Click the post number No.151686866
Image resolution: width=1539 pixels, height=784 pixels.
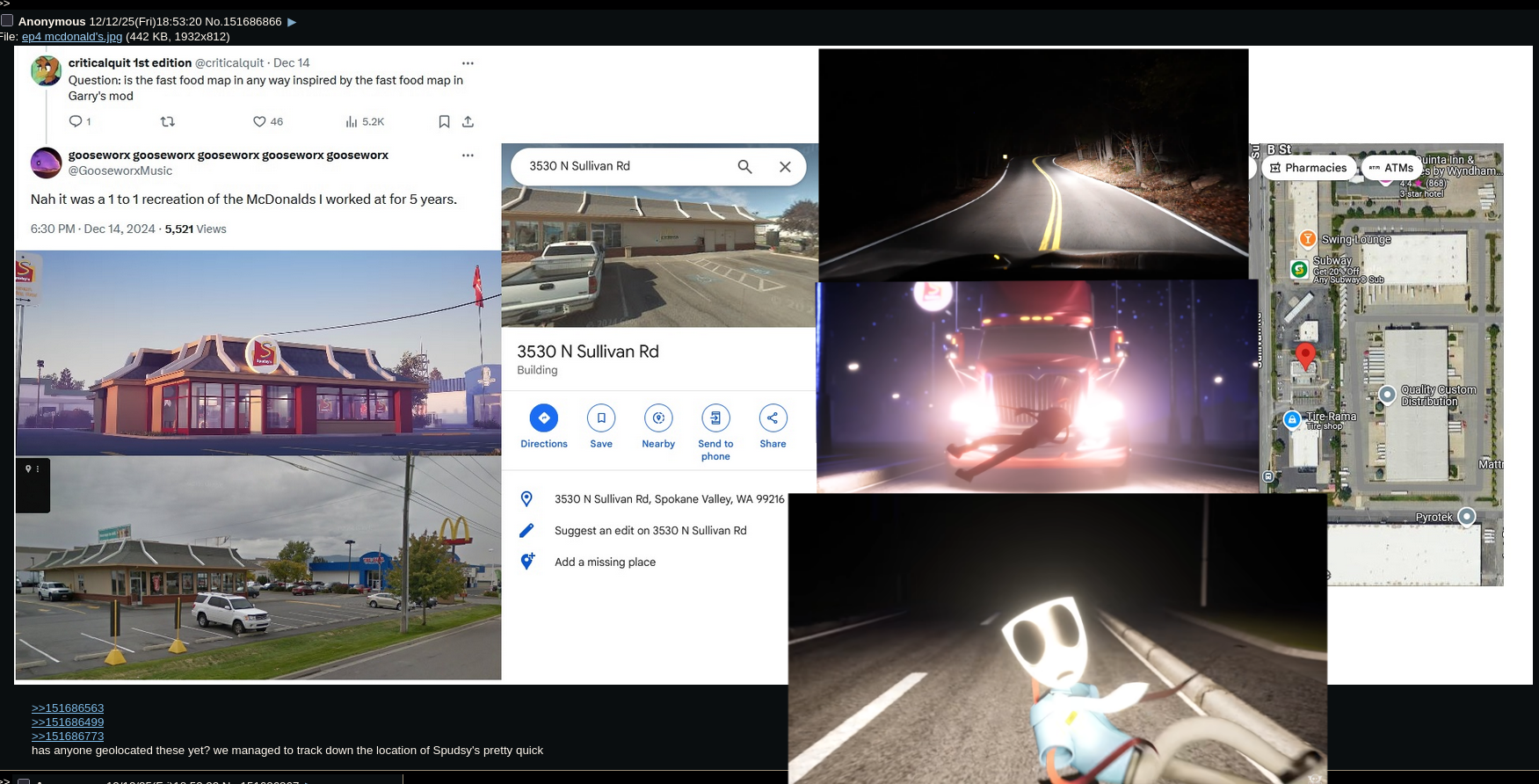click(243, 21)
